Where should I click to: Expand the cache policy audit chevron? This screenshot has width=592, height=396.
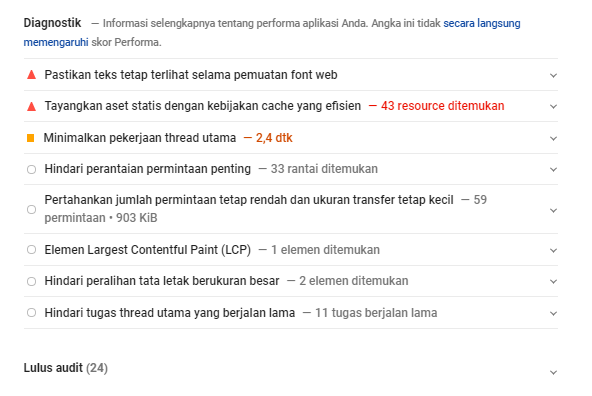pyautogui.click(x=553, y=106)
